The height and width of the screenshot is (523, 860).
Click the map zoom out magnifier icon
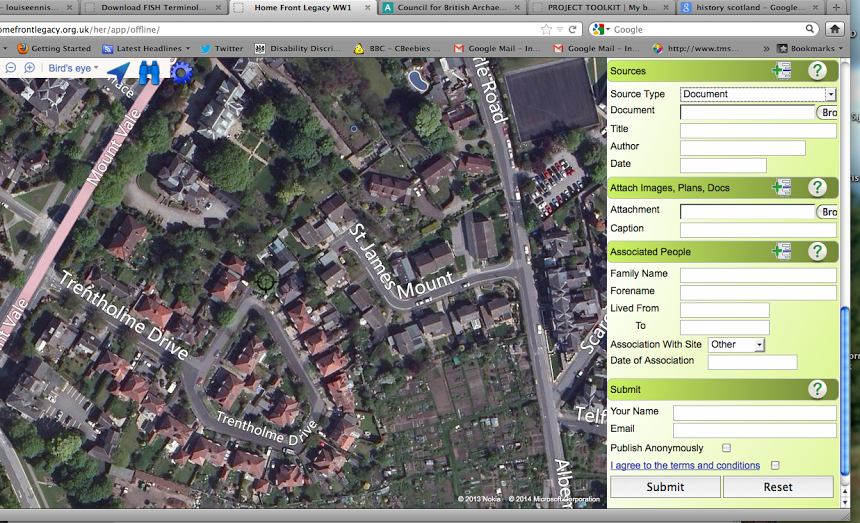click(11, 68)
